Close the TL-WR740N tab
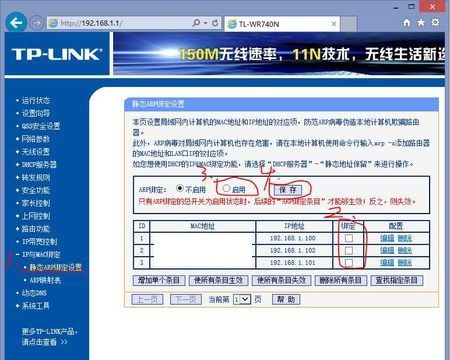The height and width of the screenshot is (360, 450). pos(334,24)
